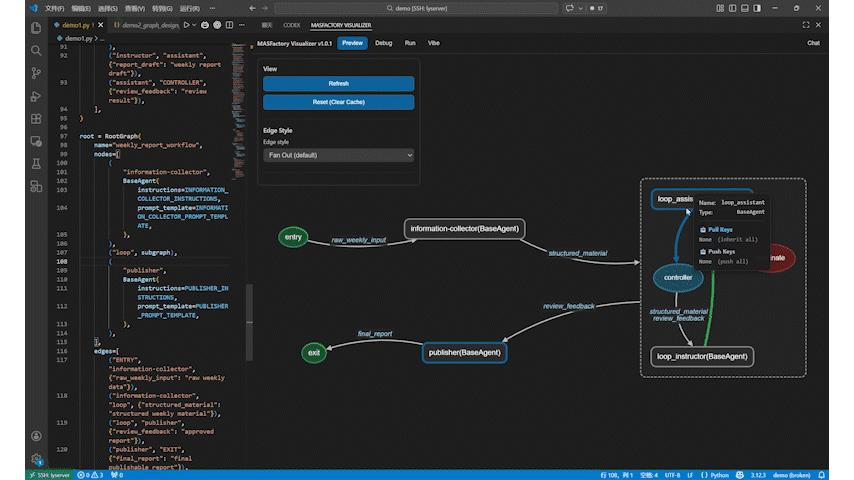Click the command center search box
This screenshot has width=854, height=480.
pyautogui.click(x=416, y=8)
